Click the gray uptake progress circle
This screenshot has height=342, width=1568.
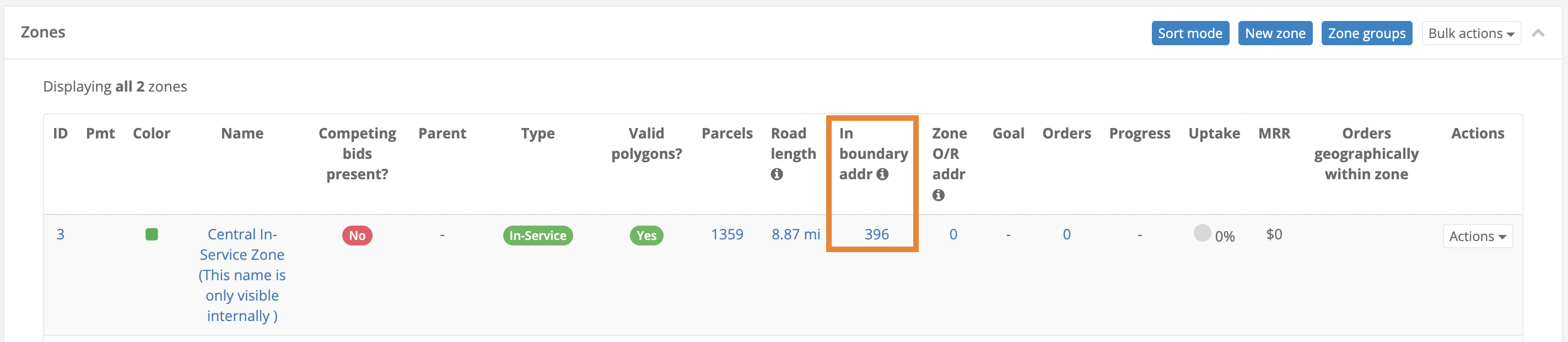(1201, 233)
